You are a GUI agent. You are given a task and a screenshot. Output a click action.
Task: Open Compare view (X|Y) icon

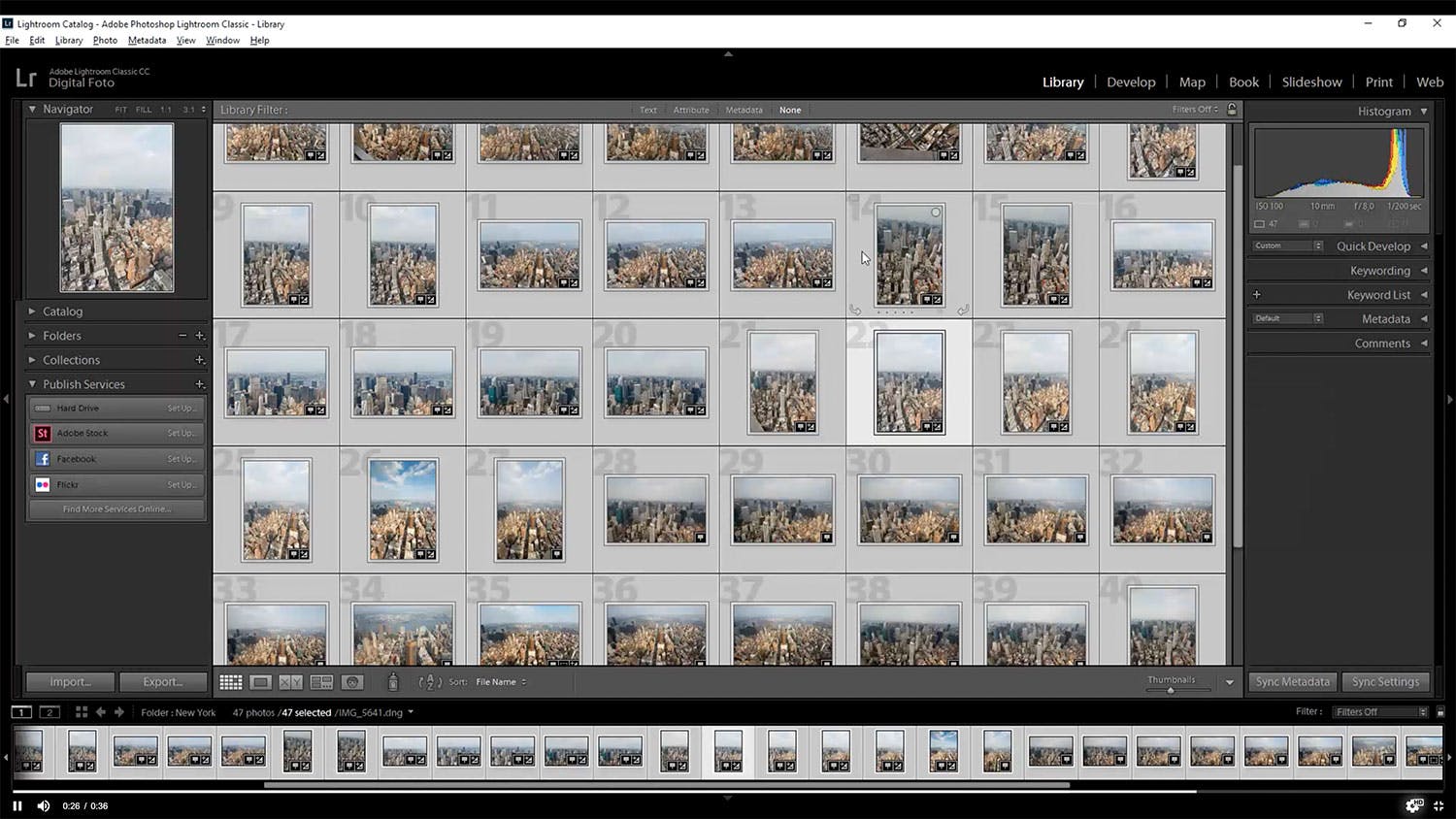point(290,682)
